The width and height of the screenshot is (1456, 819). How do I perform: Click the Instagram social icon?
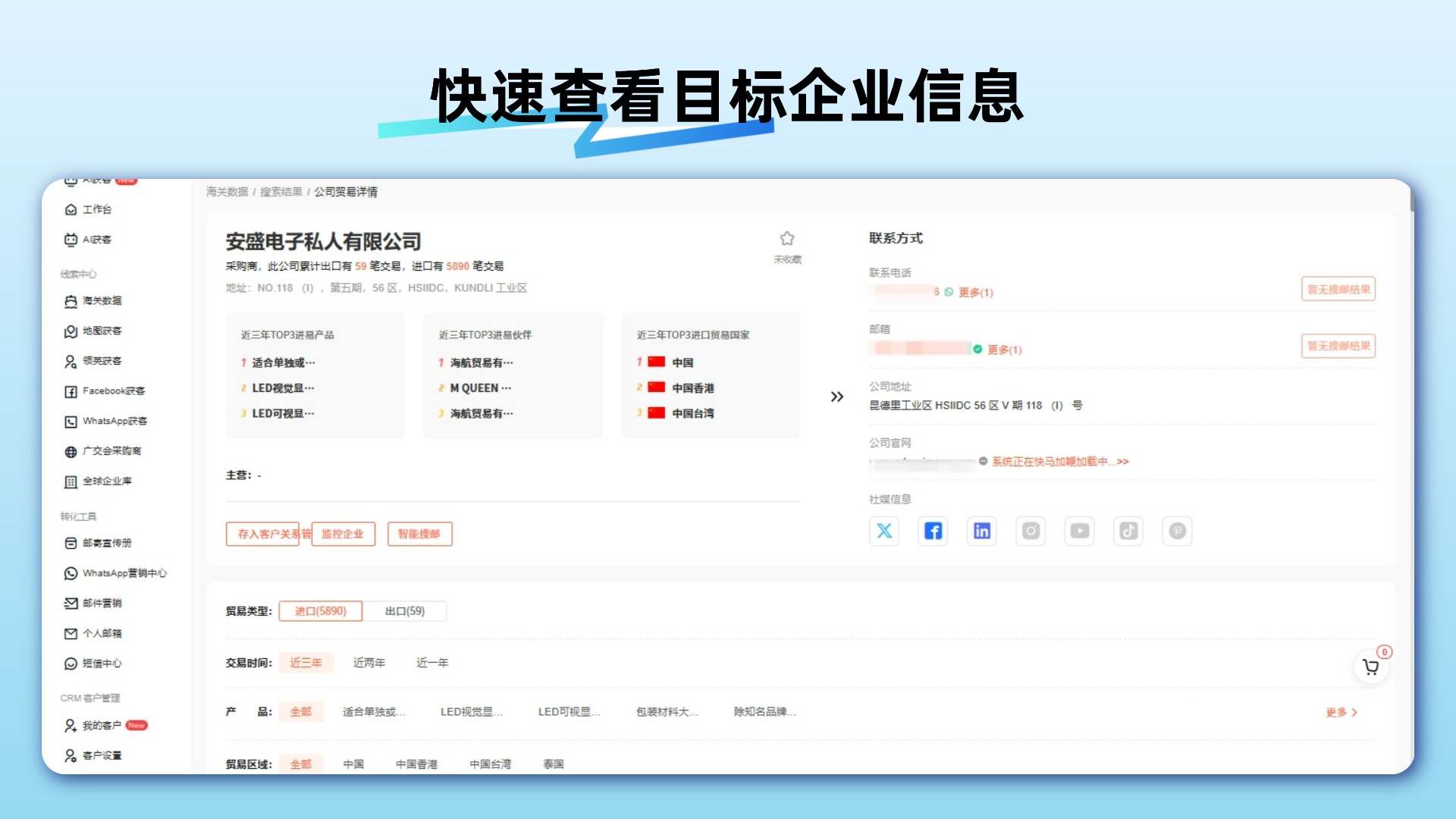(x=1031, y=531)
